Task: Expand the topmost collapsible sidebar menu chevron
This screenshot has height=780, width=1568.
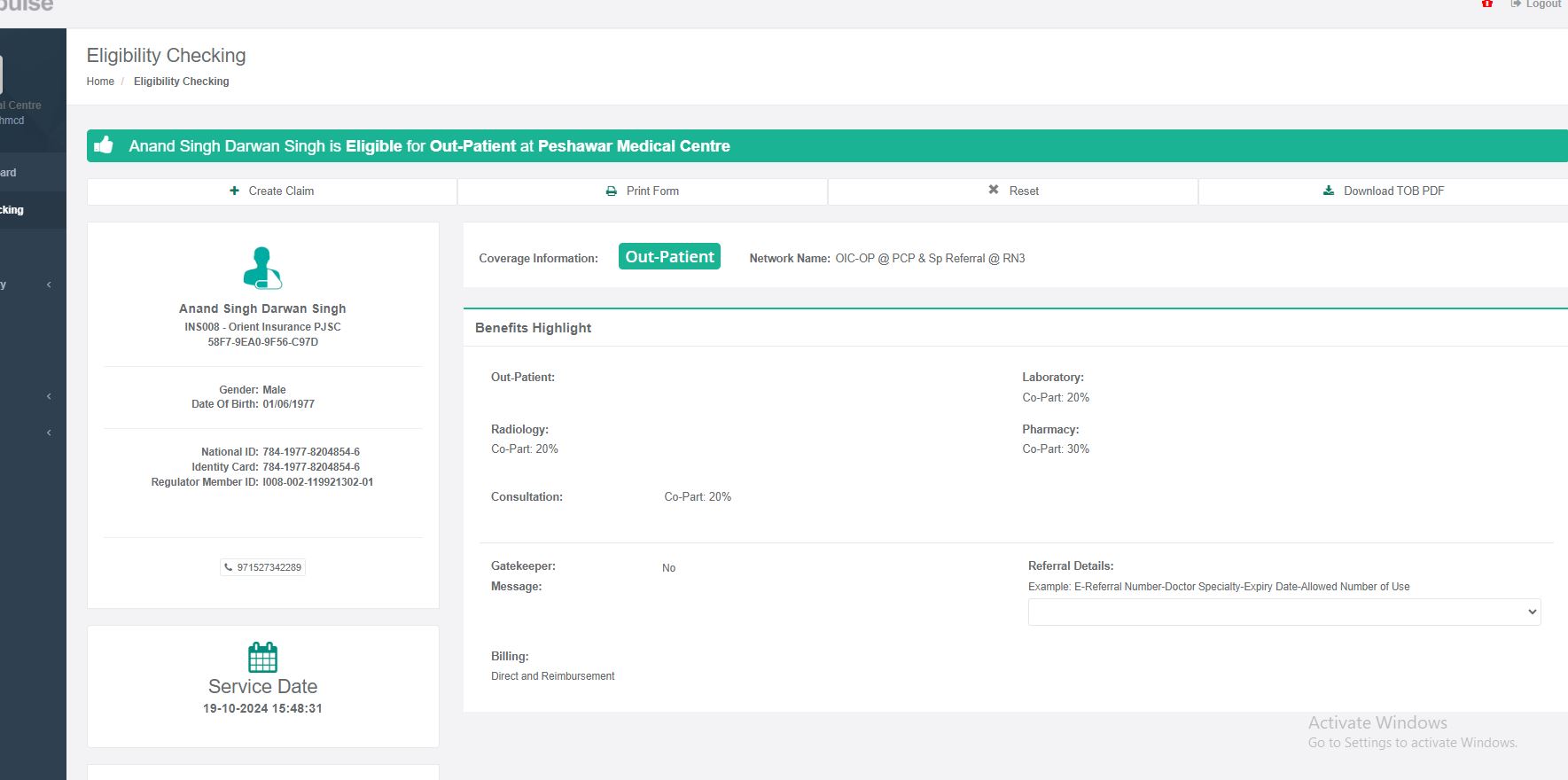Action: pyautogui.click(x=49, y=285)
